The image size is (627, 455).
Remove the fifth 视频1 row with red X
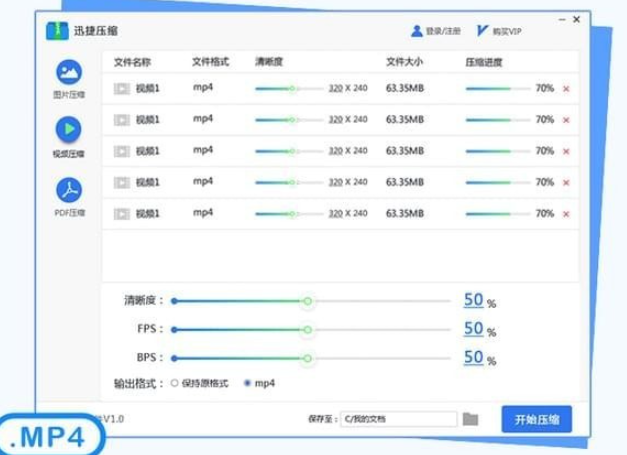tap(566, 214)
